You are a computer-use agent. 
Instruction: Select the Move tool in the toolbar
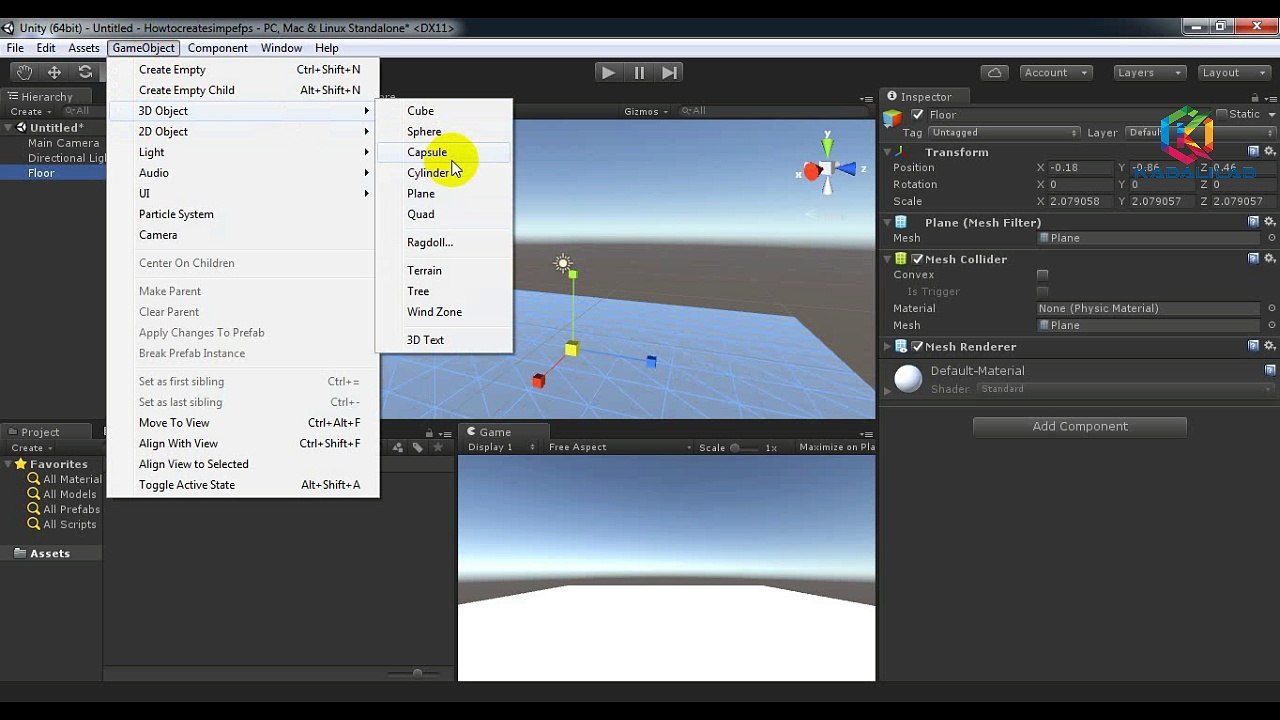(54, 72)
